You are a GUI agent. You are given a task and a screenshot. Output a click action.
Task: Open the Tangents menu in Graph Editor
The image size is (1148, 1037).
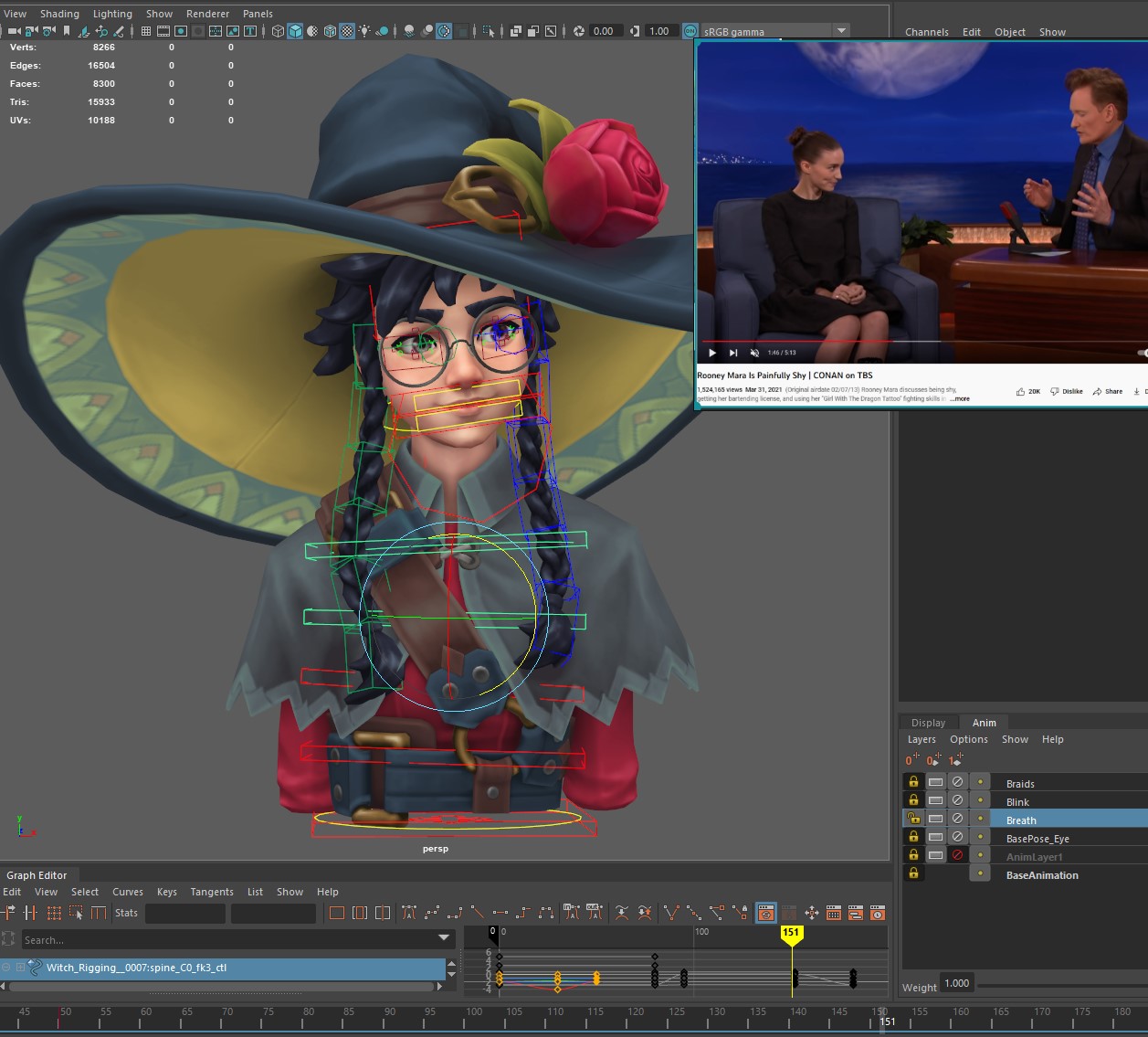212,892
